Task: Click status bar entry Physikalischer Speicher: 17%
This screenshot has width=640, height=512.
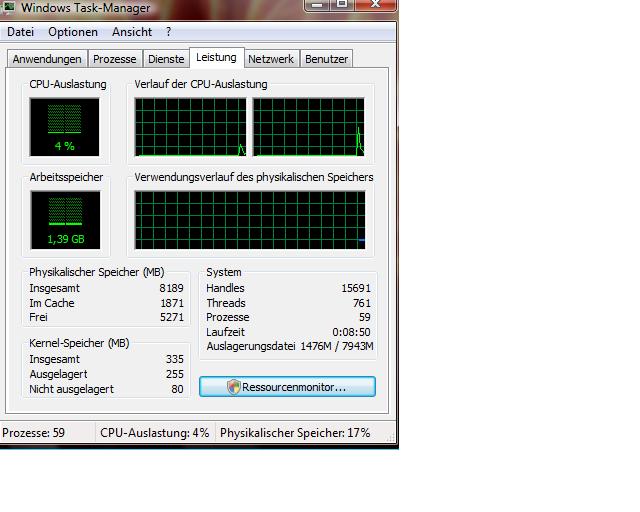Action: pyautogui.click(x=295, y=433)
